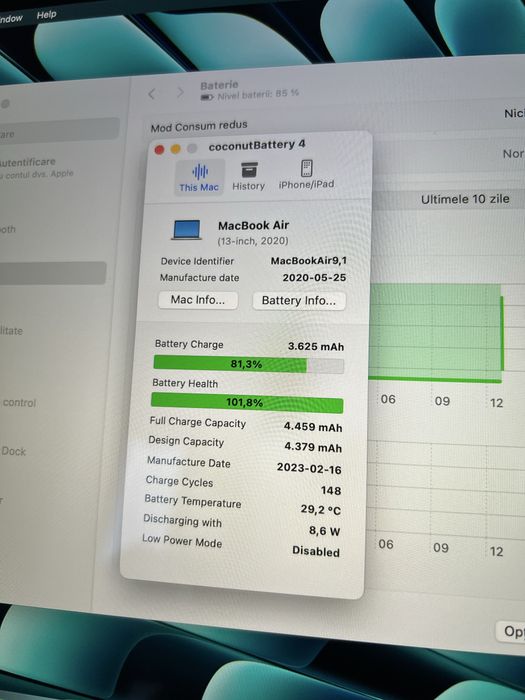The width and height of the screenshot is (525, 700).
Task: Click the Ultimele 10 zile tab in Settings
Action: [x=465, y=199]
